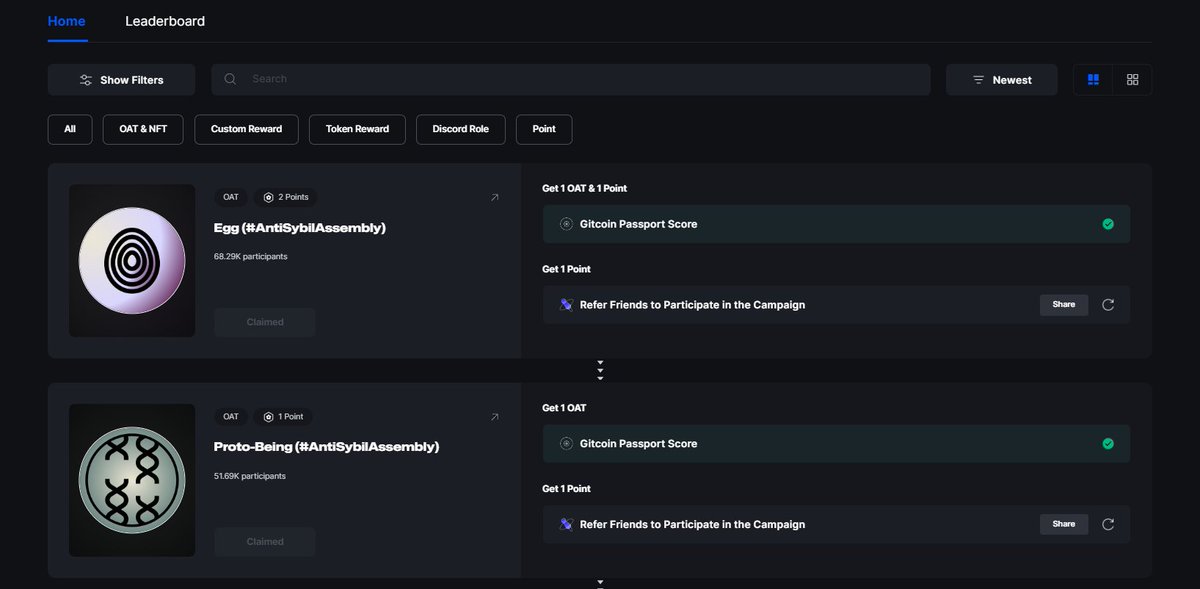
Task: Filter by Token Reward
Action: (357, 129)
